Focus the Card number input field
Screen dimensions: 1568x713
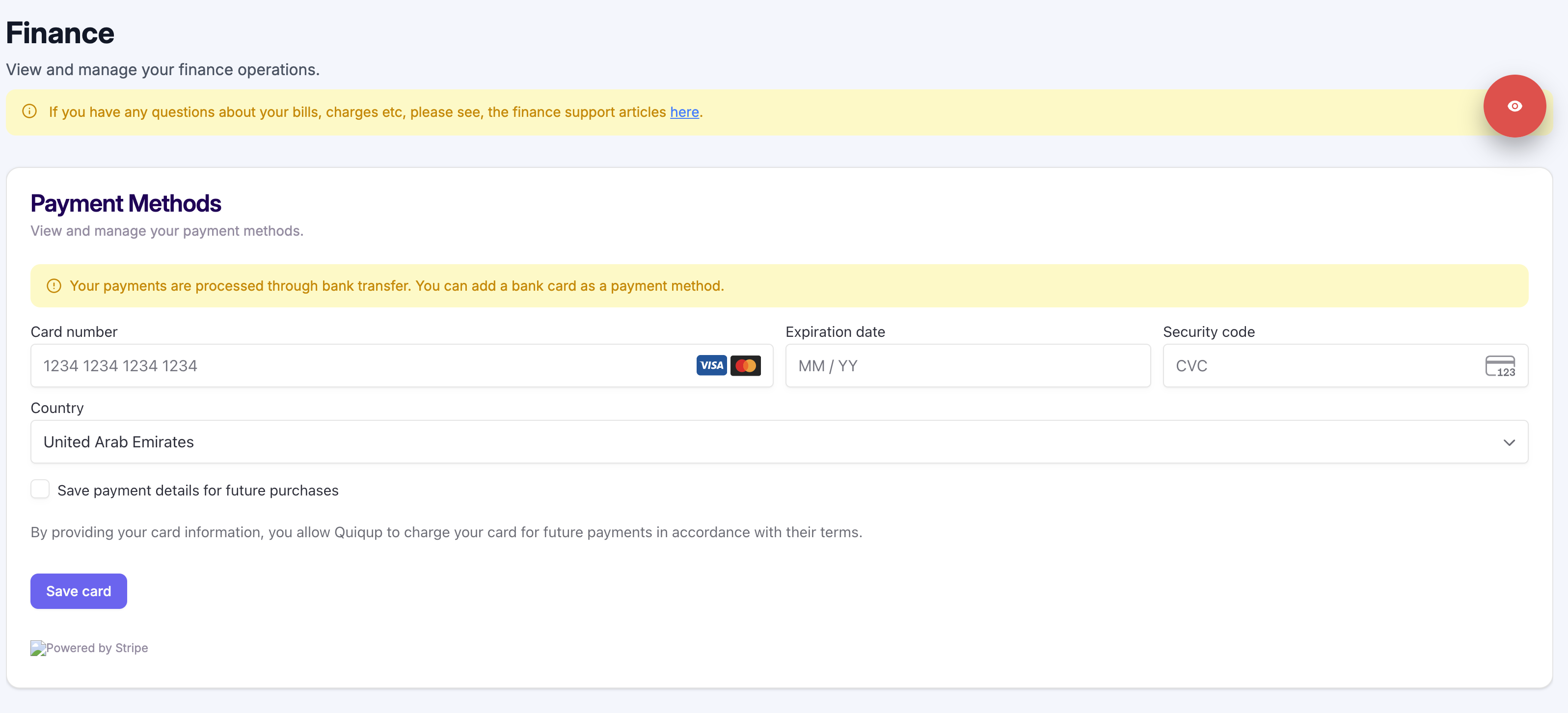365,366
